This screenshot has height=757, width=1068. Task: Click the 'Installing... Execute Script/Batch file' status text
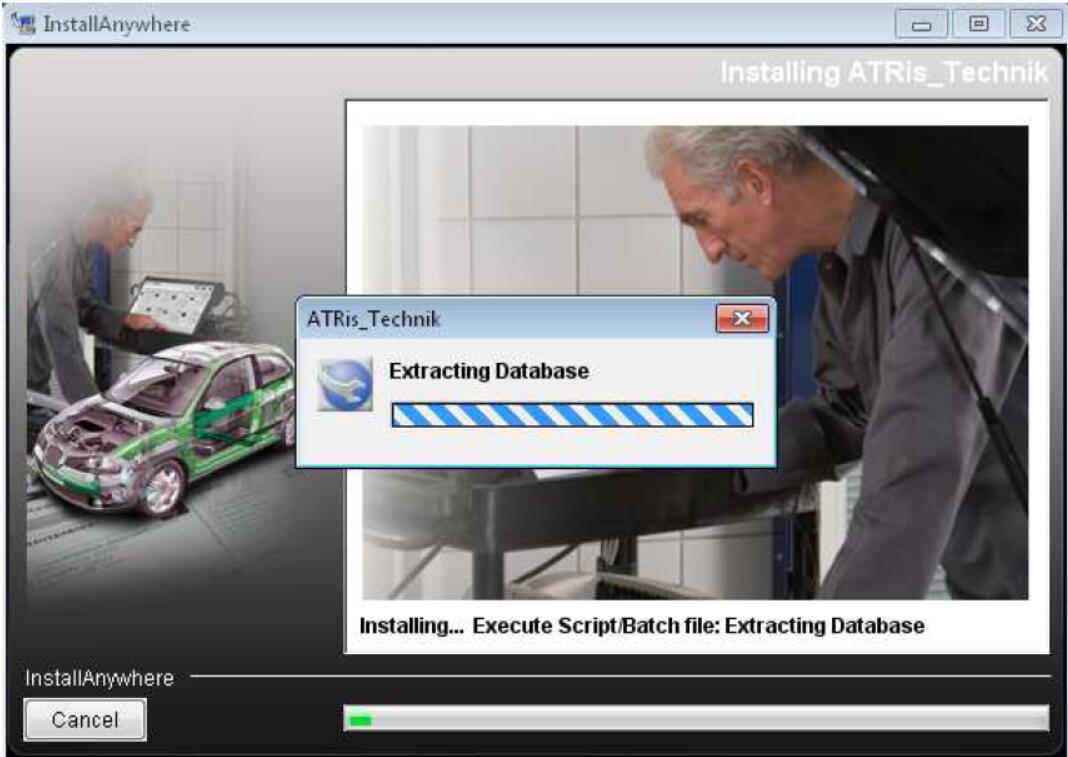[x=642, y=625]
